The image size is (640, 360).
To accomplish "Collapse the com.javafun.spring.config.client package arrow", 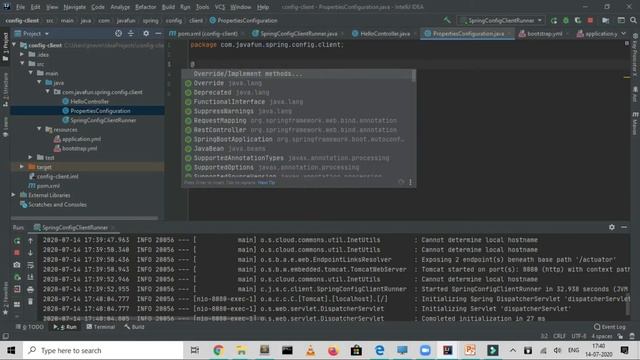I will click(x=48, y=92).
